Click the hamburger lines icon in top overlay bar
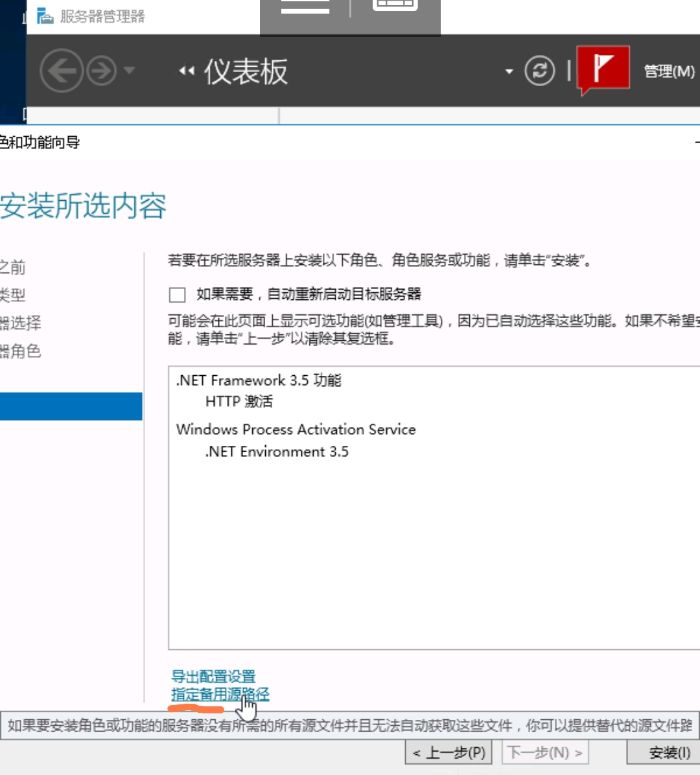 click(305, 6)
